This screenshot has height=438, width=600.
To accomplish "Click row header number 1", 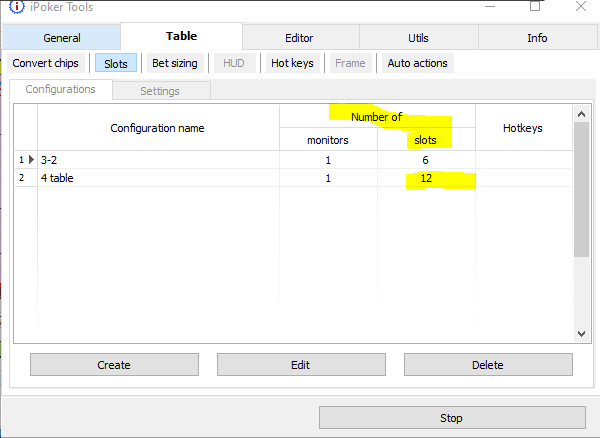I will click(x=21, y=160).
